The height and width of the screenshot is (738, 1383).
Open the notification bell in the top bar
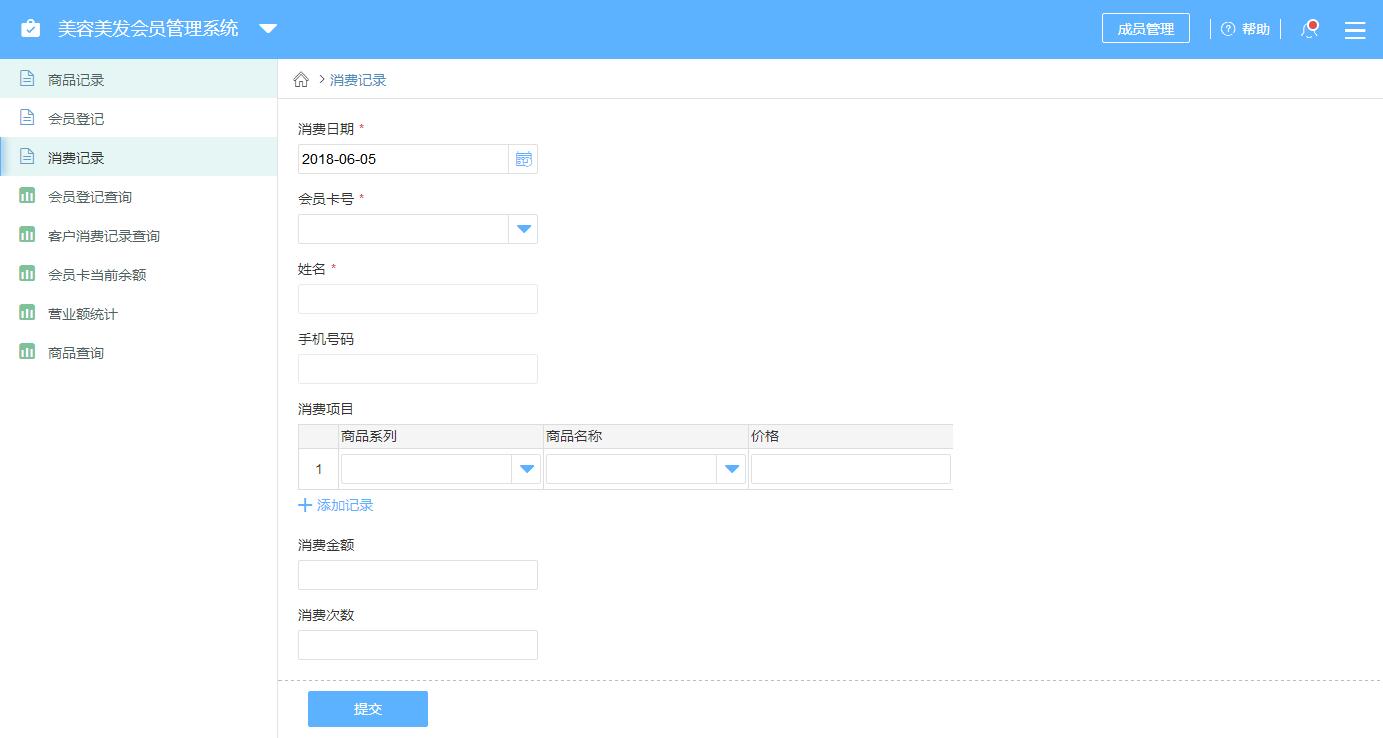[1308, 29]
